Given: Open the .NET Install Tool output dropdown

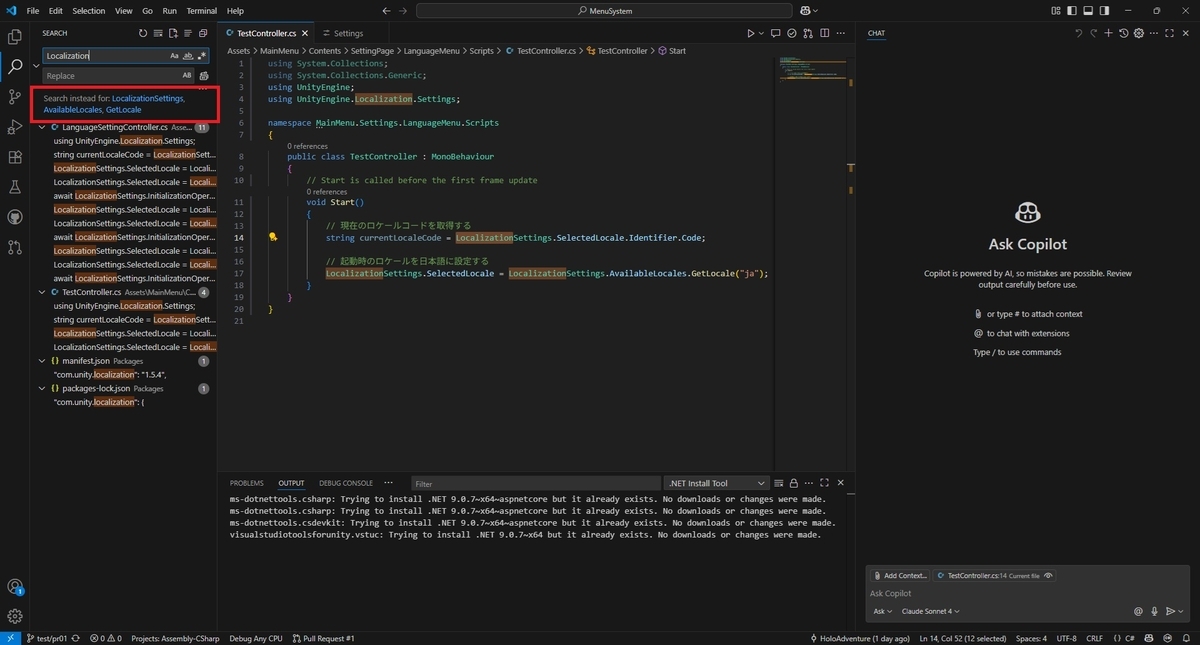Looking at the screenshot, I should click(x=716, y=483).
